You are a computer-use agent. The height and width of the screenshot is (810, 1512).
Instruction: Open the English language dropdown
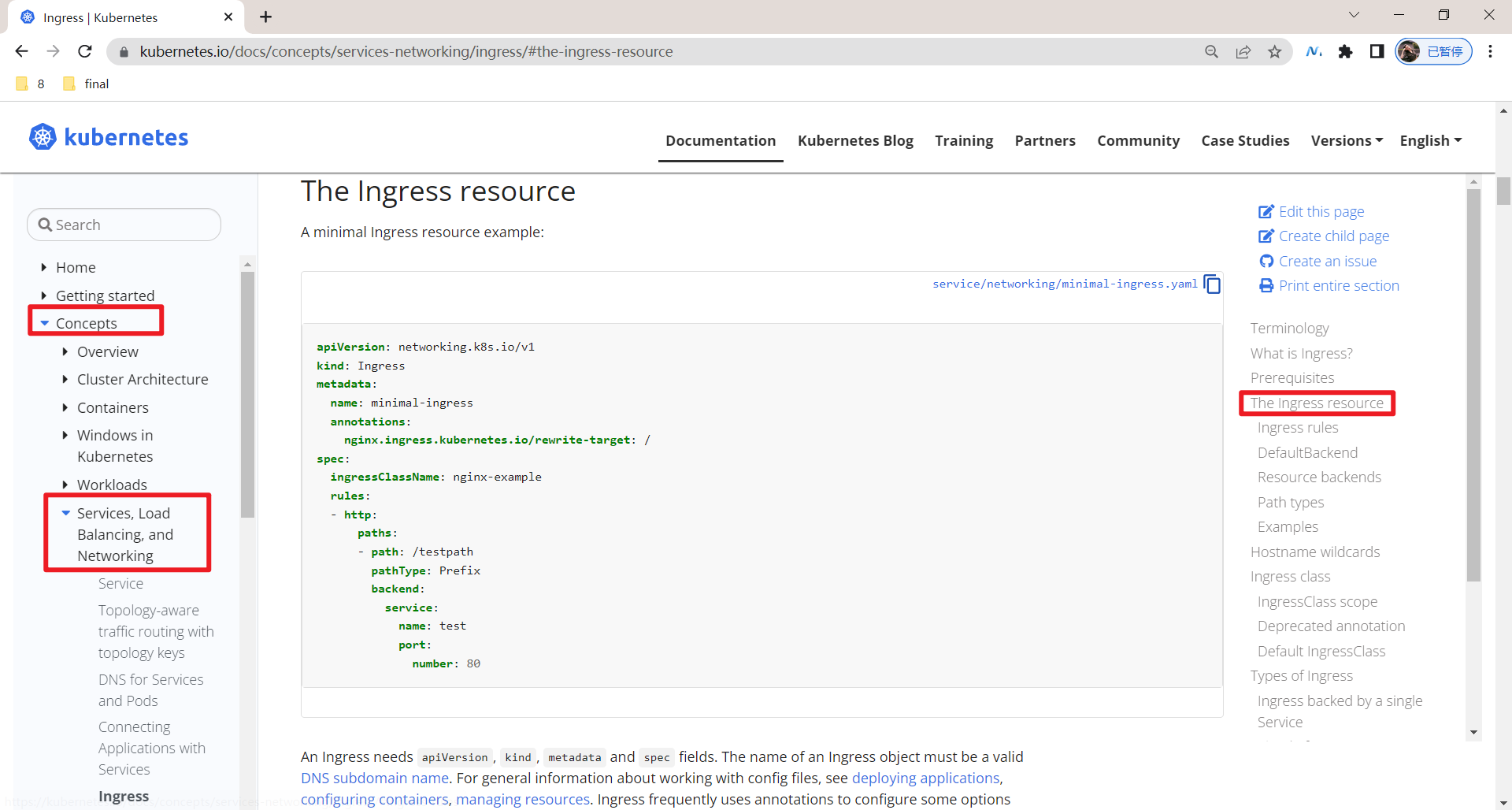click(x=1431, y=140)
